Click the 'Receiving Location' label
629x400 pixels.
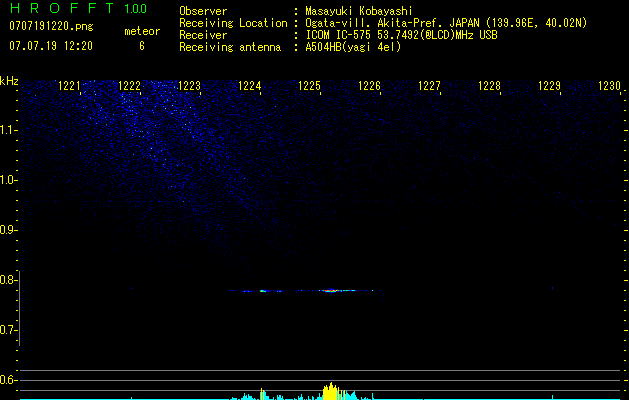click(233, 23)
